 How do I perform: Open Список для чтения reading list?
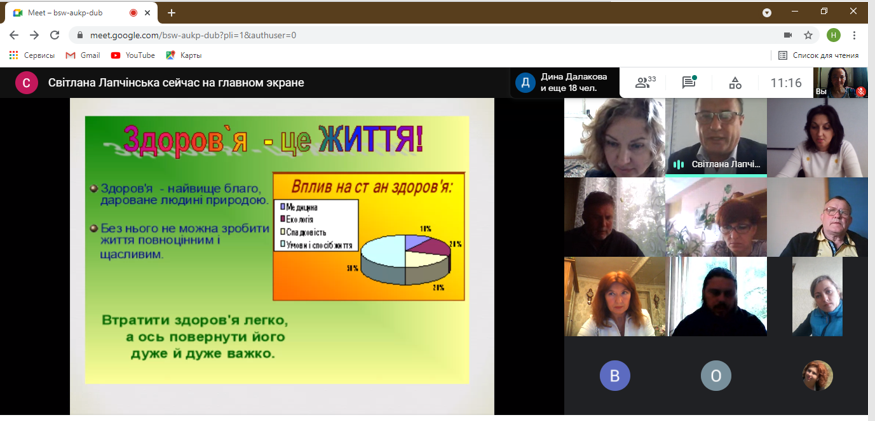point(817,56)
